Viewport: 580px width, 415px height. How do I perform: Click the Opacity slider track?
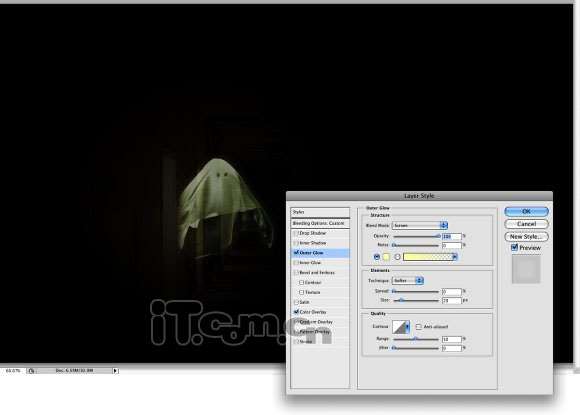(x=416, y=236)
